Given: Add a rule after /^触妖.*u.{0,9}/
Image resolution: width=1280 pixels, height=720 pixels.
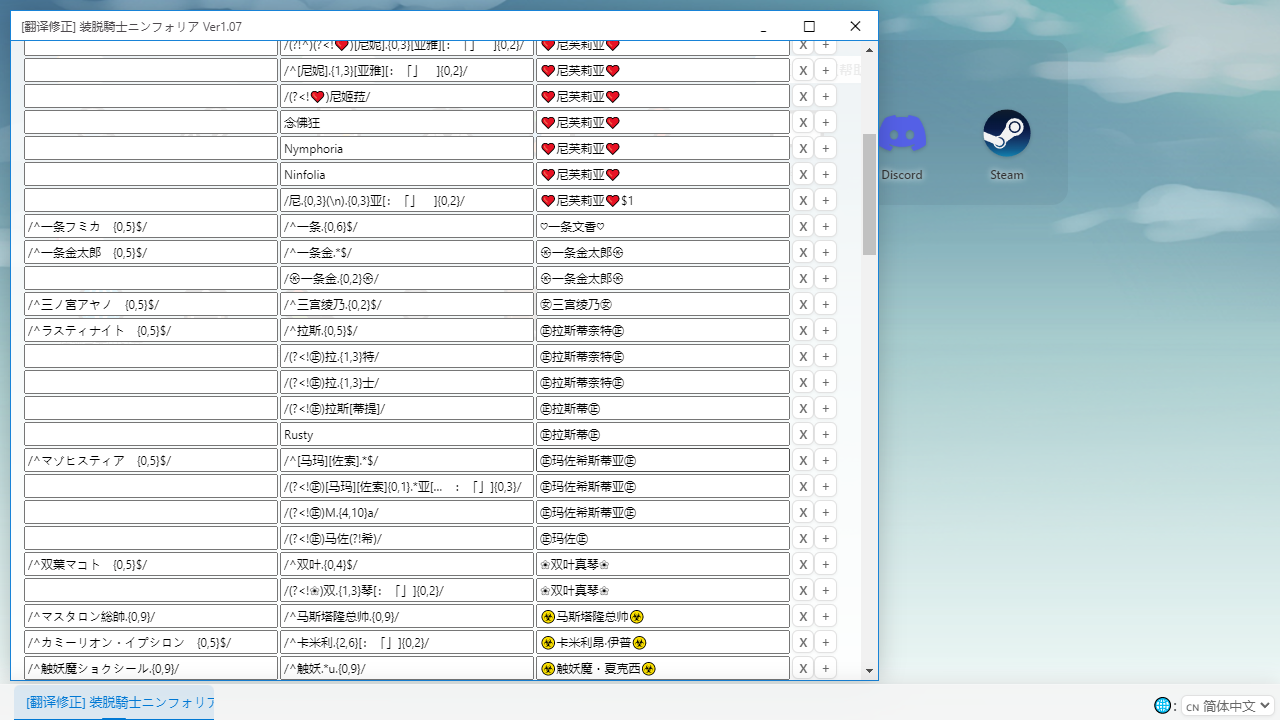Looking at the screenshot, I should pyautogui.click(x=825, y=668).
